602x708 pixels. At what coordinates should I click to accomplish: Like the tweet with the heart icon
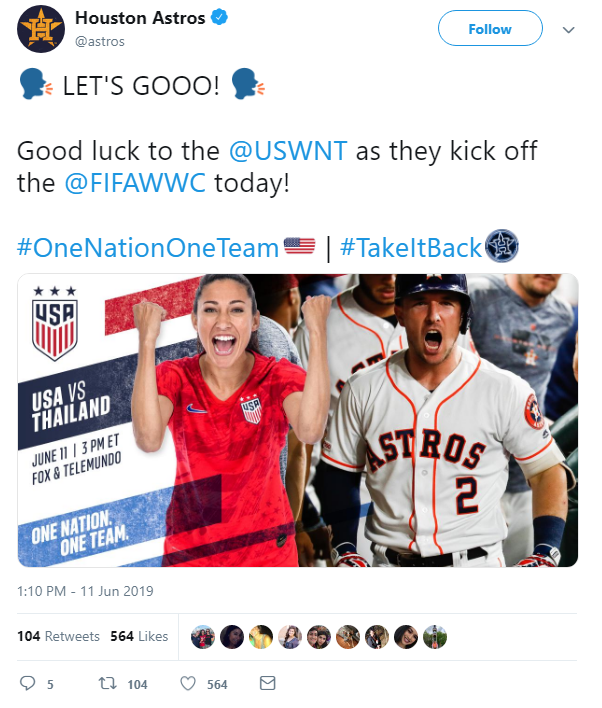pos(188,683)
